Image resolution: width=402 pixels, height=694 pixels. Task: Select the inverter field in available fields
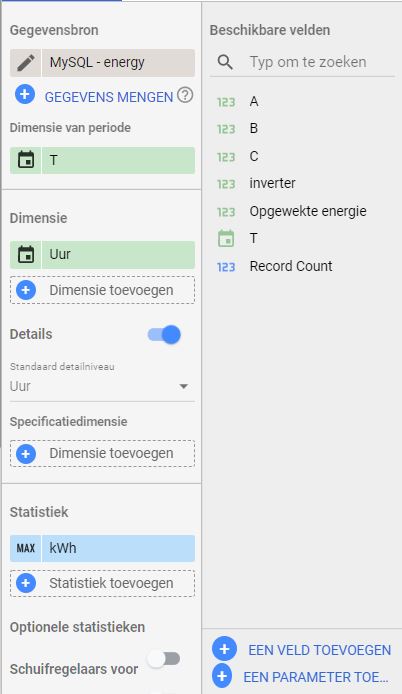272,183
